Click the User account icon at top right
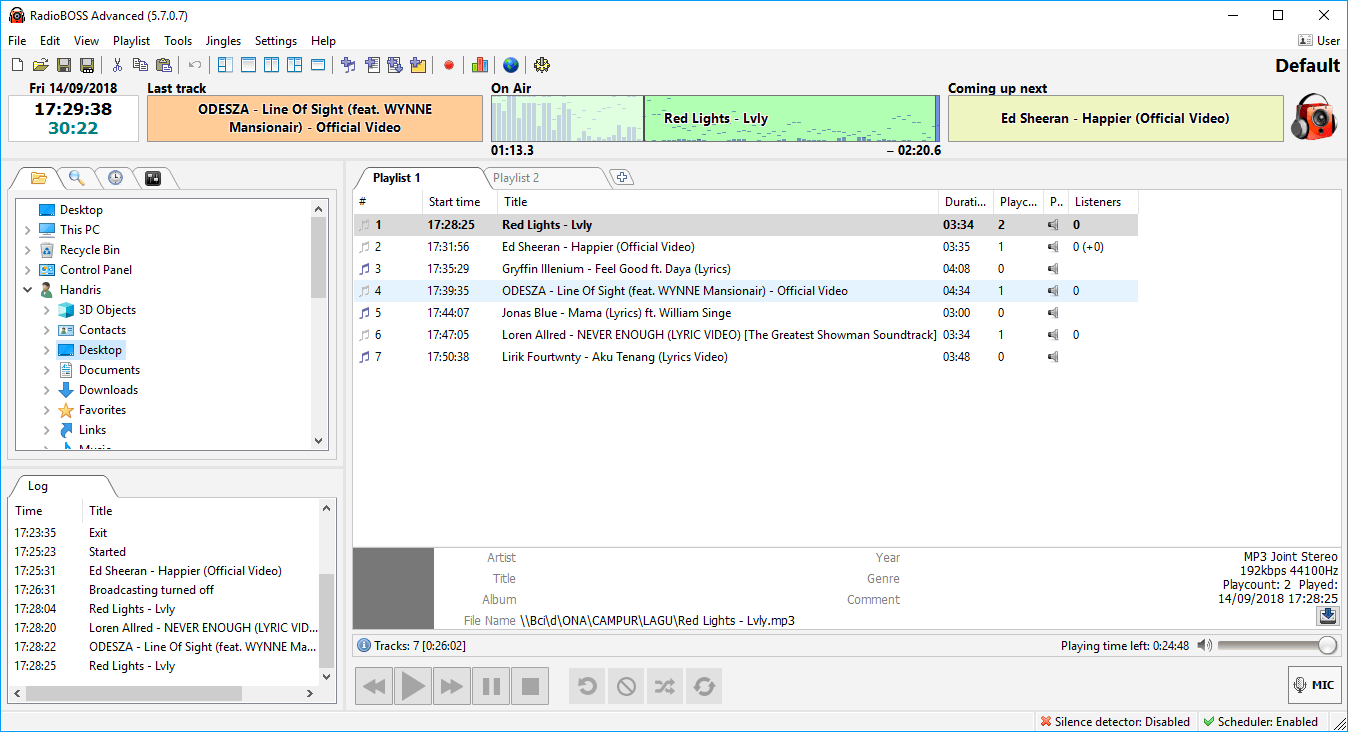The height and width of the screenshot is (732, 1348). pyautogui.click(x=1305, y=41)
